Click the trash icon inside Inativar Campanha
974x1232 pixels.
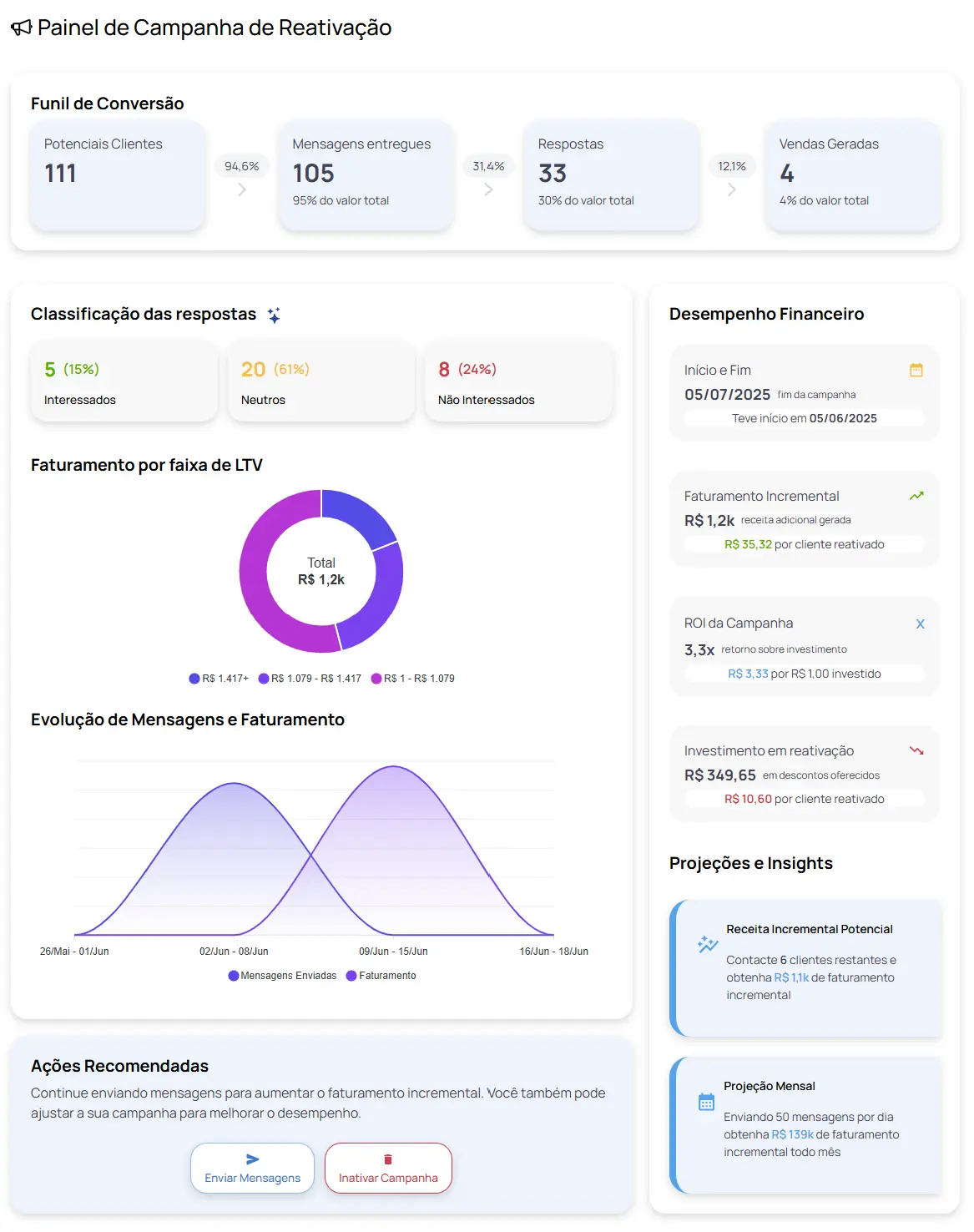(387, 1157)
